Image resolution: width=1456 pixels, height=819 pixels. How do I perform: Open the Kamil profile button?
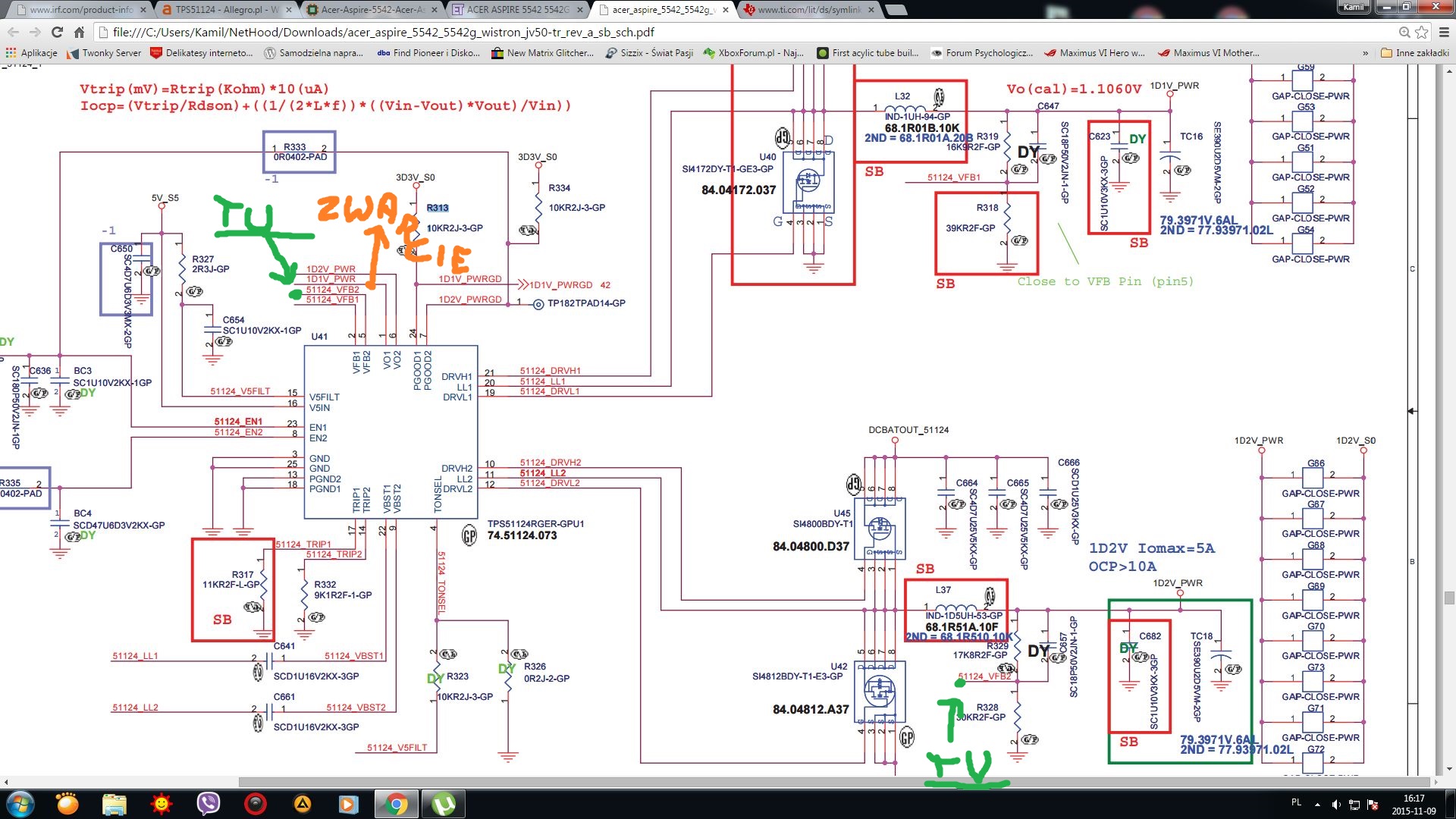[1354, 7]
